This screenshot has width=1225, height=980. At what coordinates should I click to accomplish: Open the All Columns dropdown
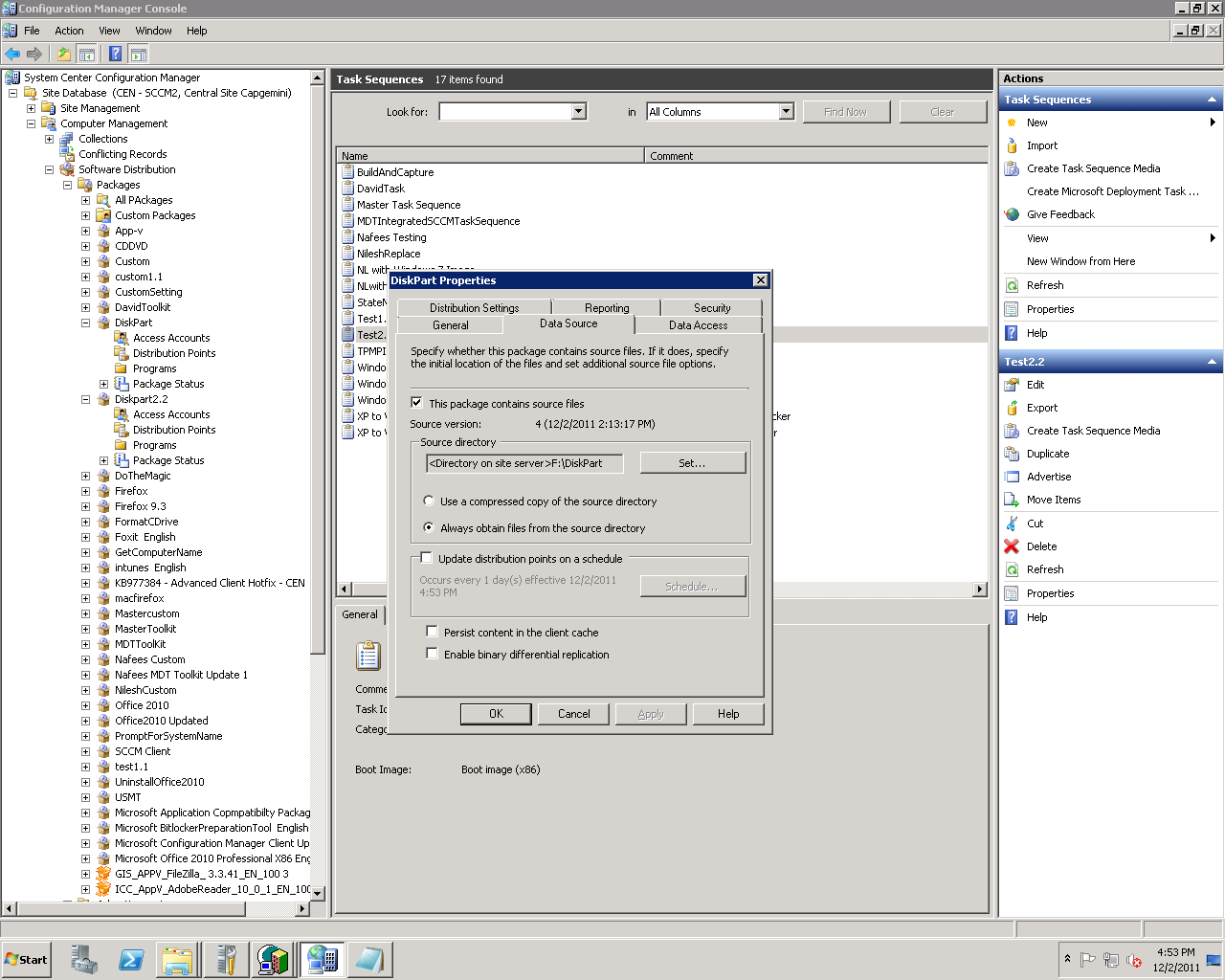786,112
